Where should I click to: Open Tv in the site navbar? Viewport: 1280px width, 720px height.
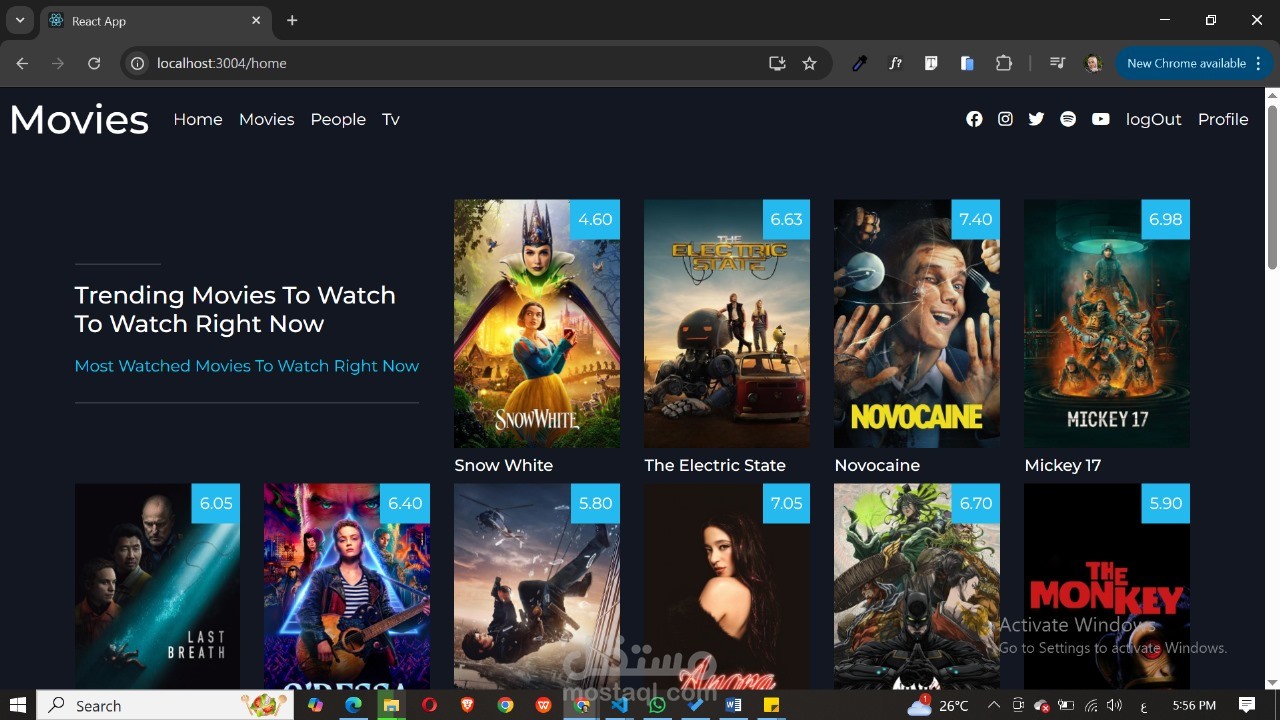[390, 119]
